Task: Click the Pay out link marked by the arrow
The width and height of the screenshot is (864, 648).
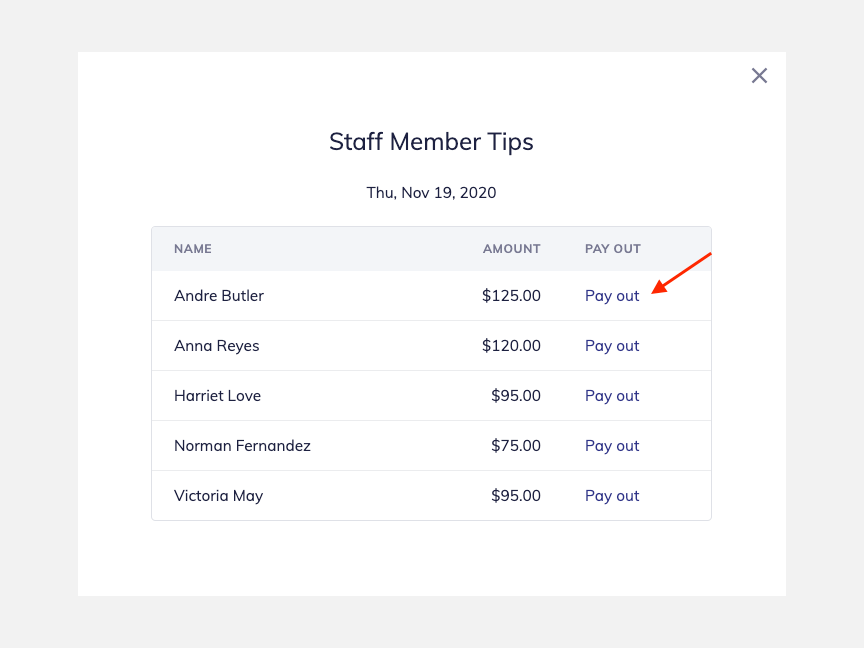Action: [x=612, y=295]
